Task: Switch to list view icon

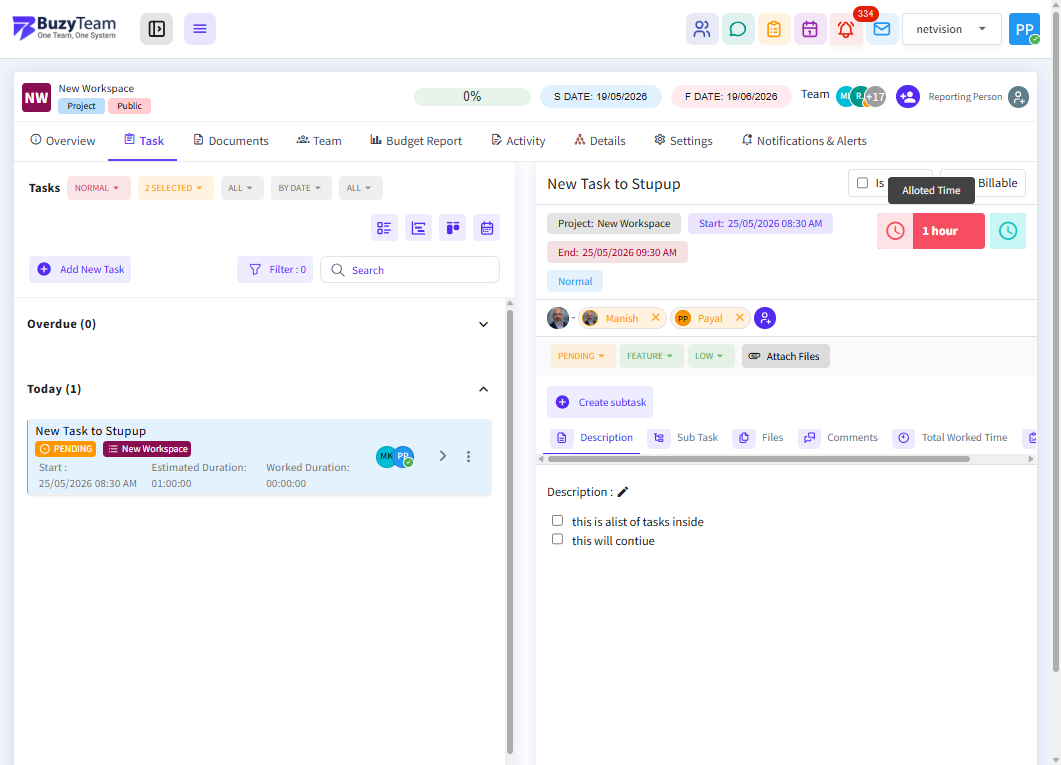Action: (384, 228)
